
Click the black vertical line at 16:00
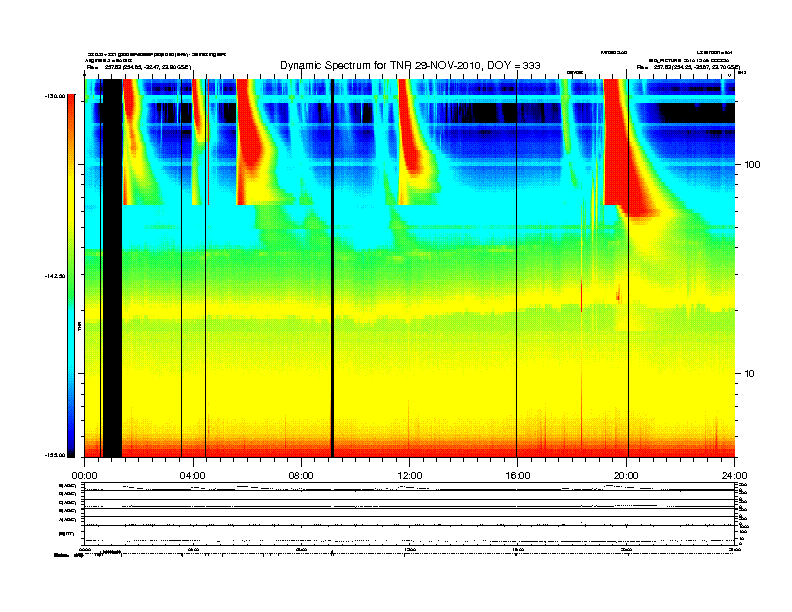click(517, 268)
